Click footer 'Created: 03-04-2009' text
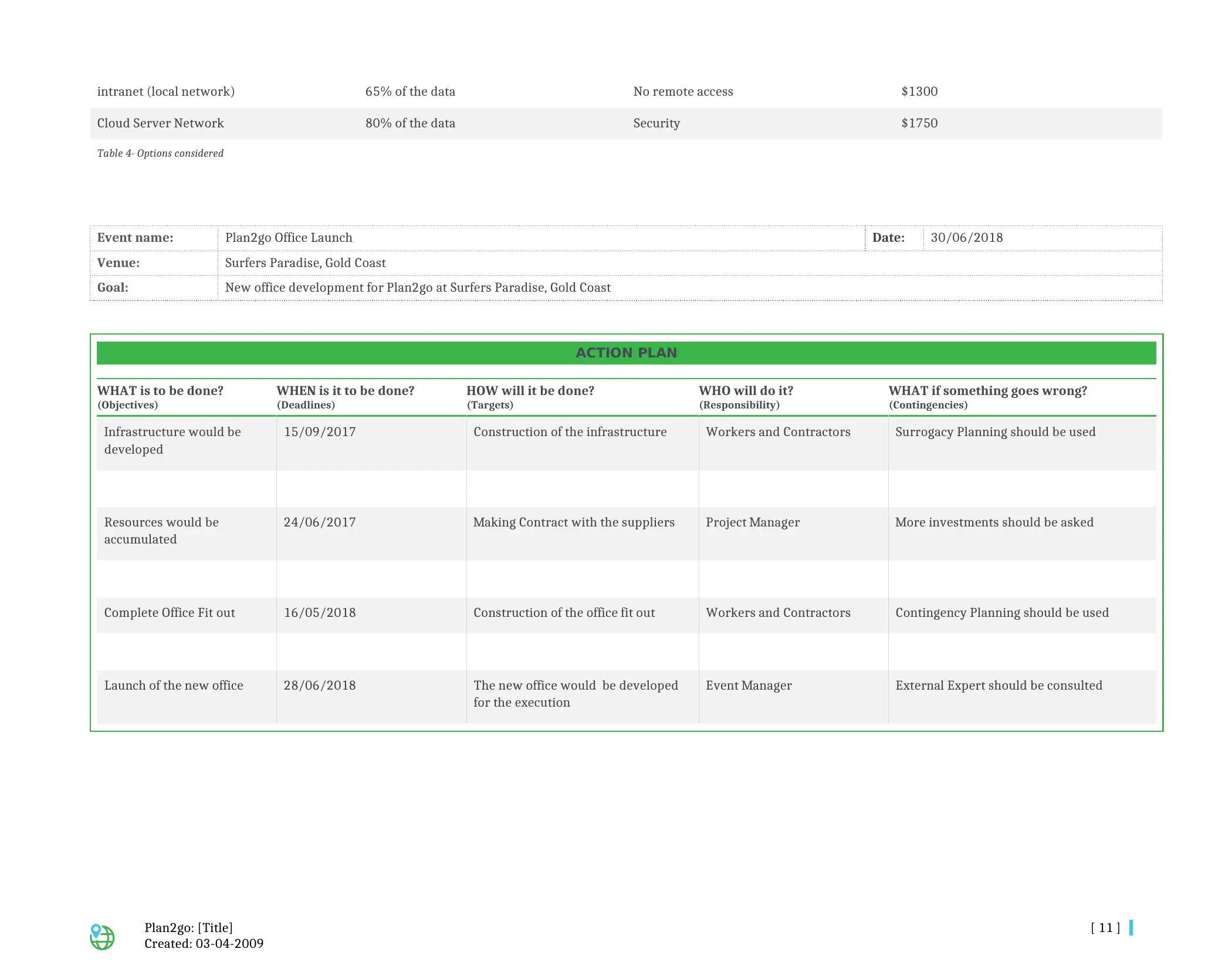Image resolution: width=1232 pixels, height=969 pixels. [204, 944]
